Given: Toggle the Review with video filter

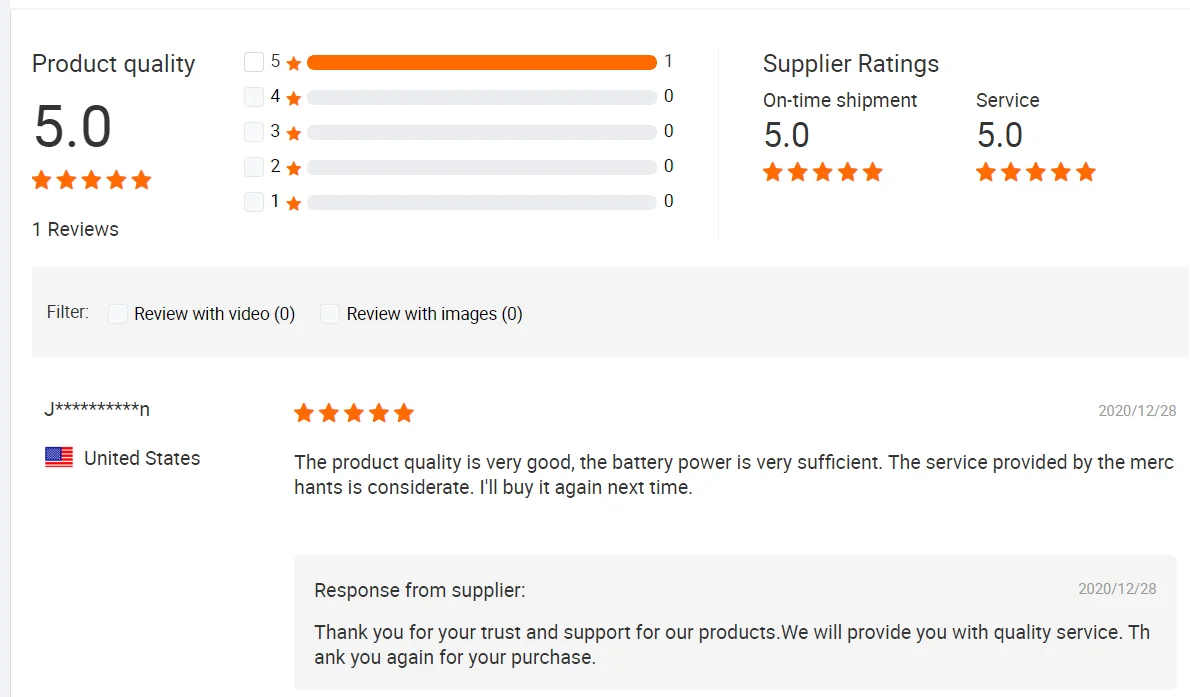Looking at the screenshot, I should [x=118, y=314].
